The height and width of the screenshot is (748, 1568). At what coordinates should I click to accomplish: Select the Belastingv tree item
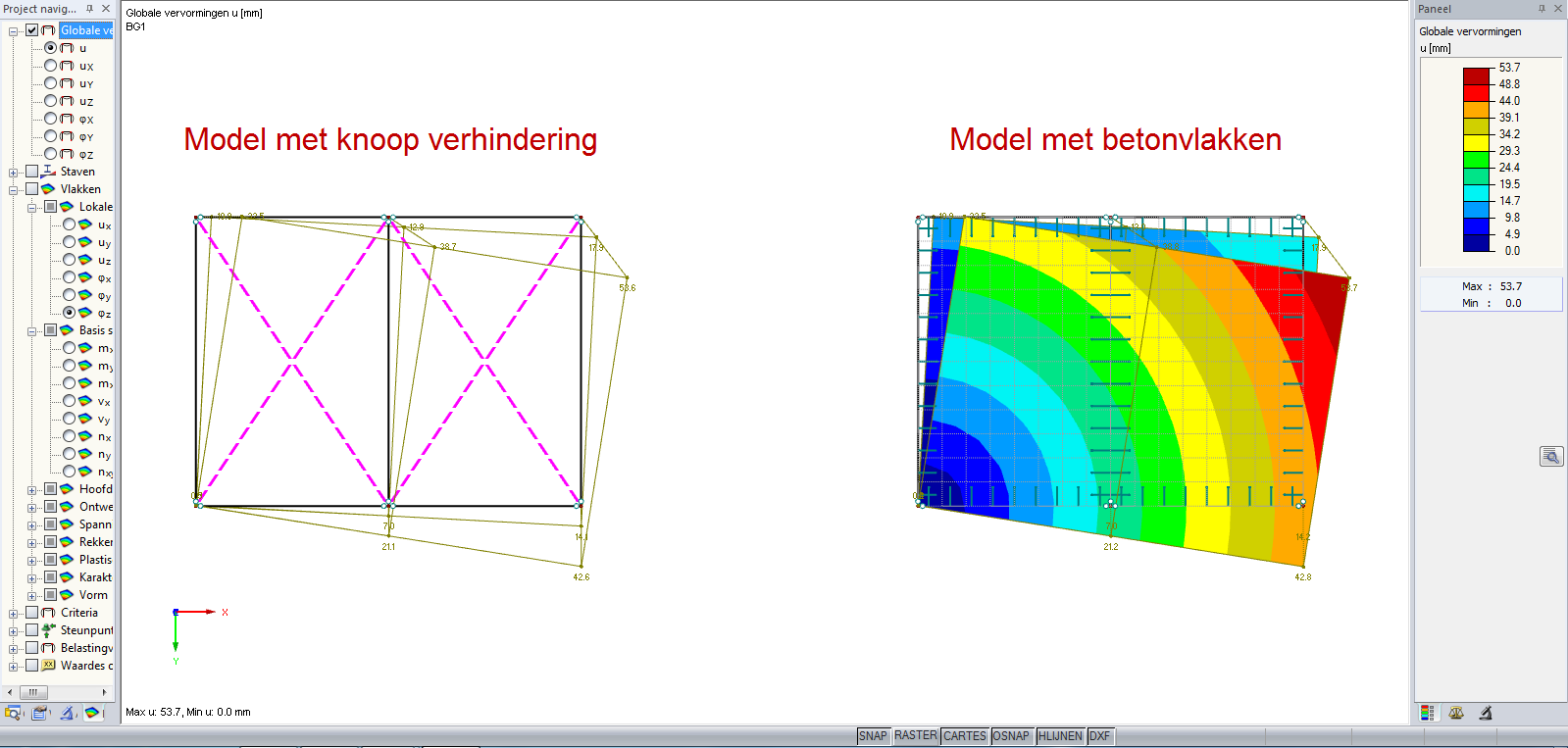[x=86, y=648]
